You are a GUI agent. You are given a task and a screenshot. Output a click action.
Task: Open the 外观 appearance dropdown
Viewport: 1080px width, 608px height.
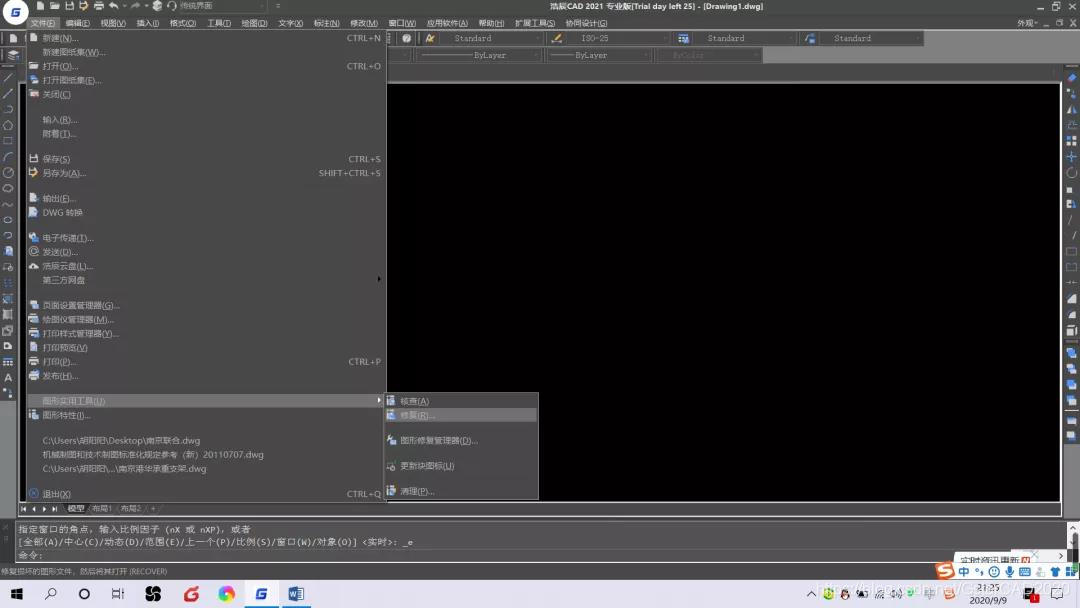pyautogui.click(x=1027, y=23)
